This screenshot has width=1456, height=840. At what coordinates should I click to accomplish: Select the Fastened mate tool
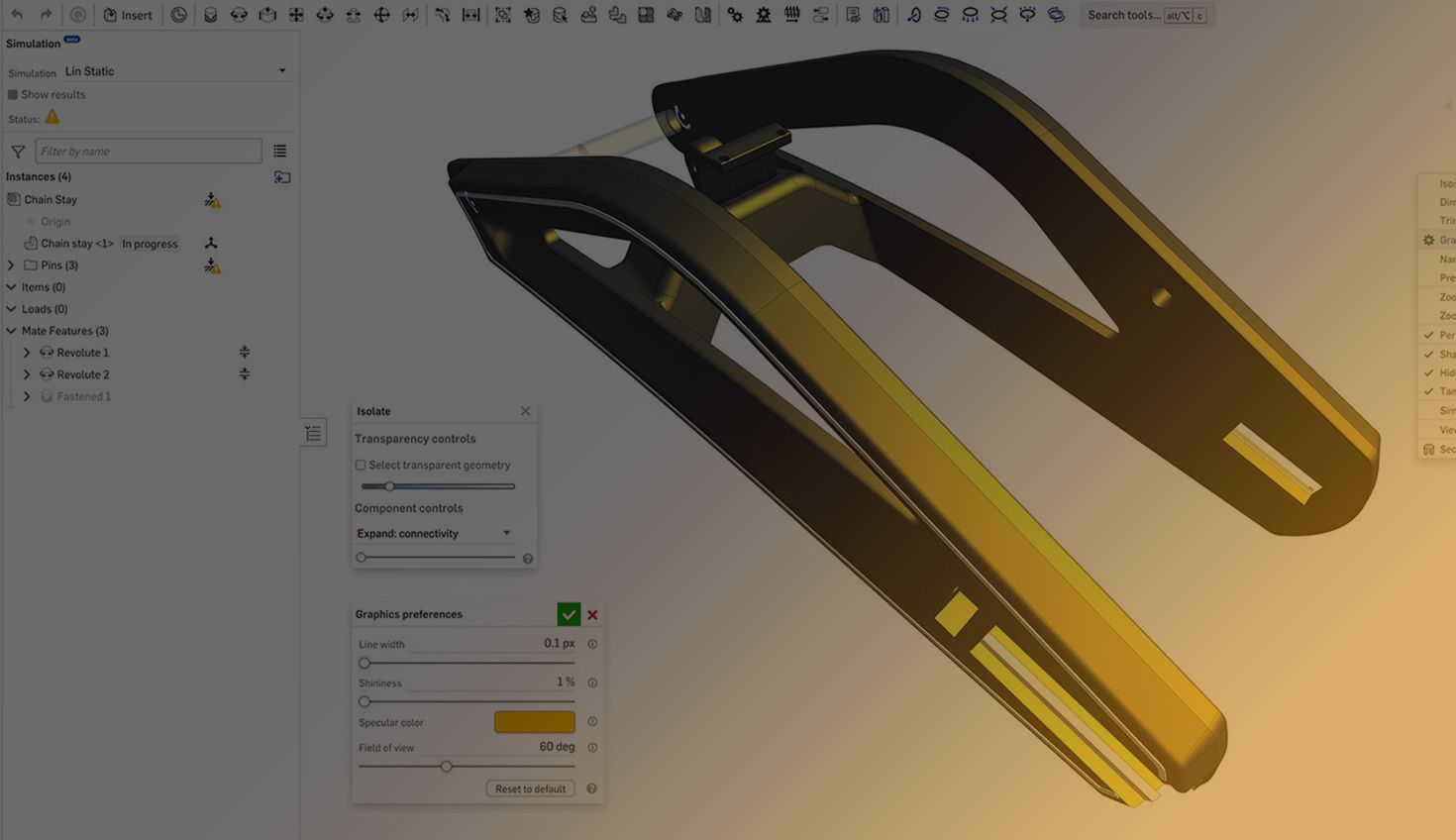pos(210,15)
